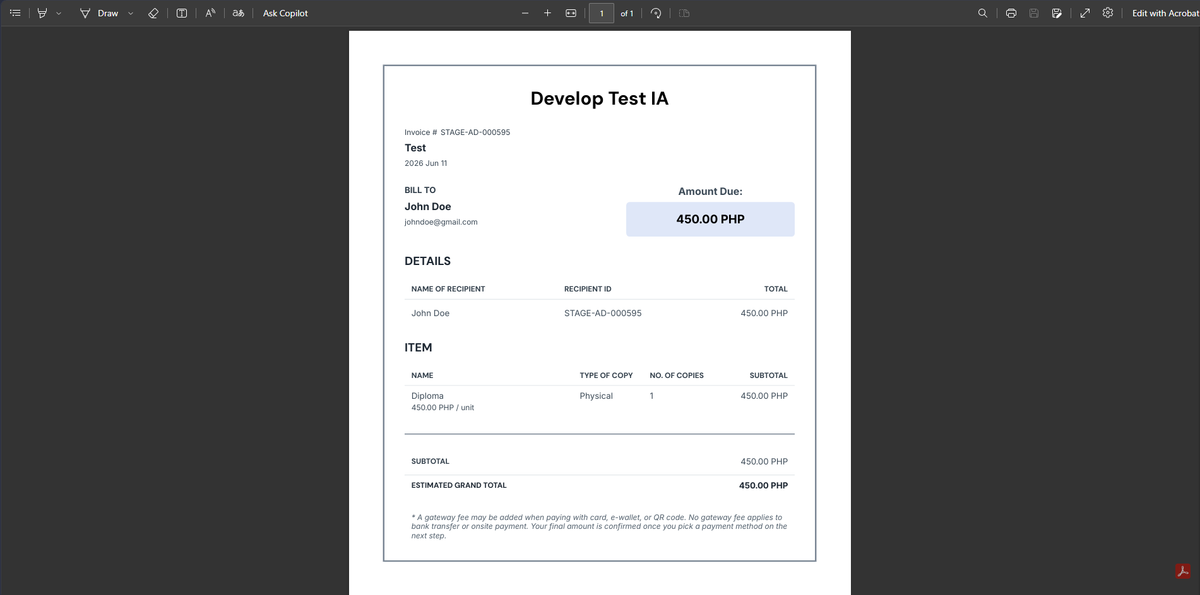The height and width of the screenshot is (595, 1200).
Task: Select the Erase tool
Action: tap(153, 13)
